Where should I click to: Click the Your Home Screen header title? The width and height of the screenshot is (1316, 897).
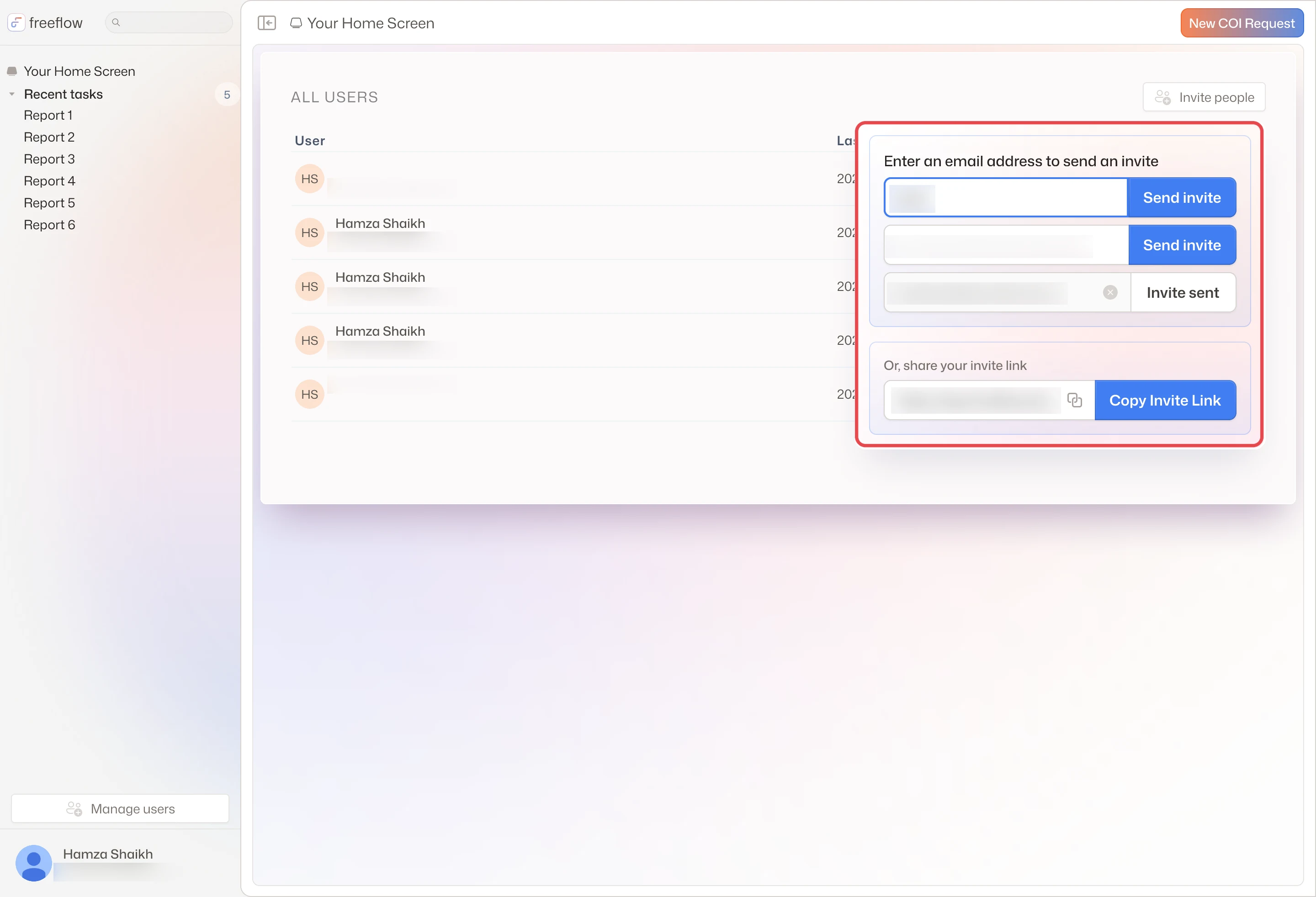pyautogui.click(x=370, y=23)
